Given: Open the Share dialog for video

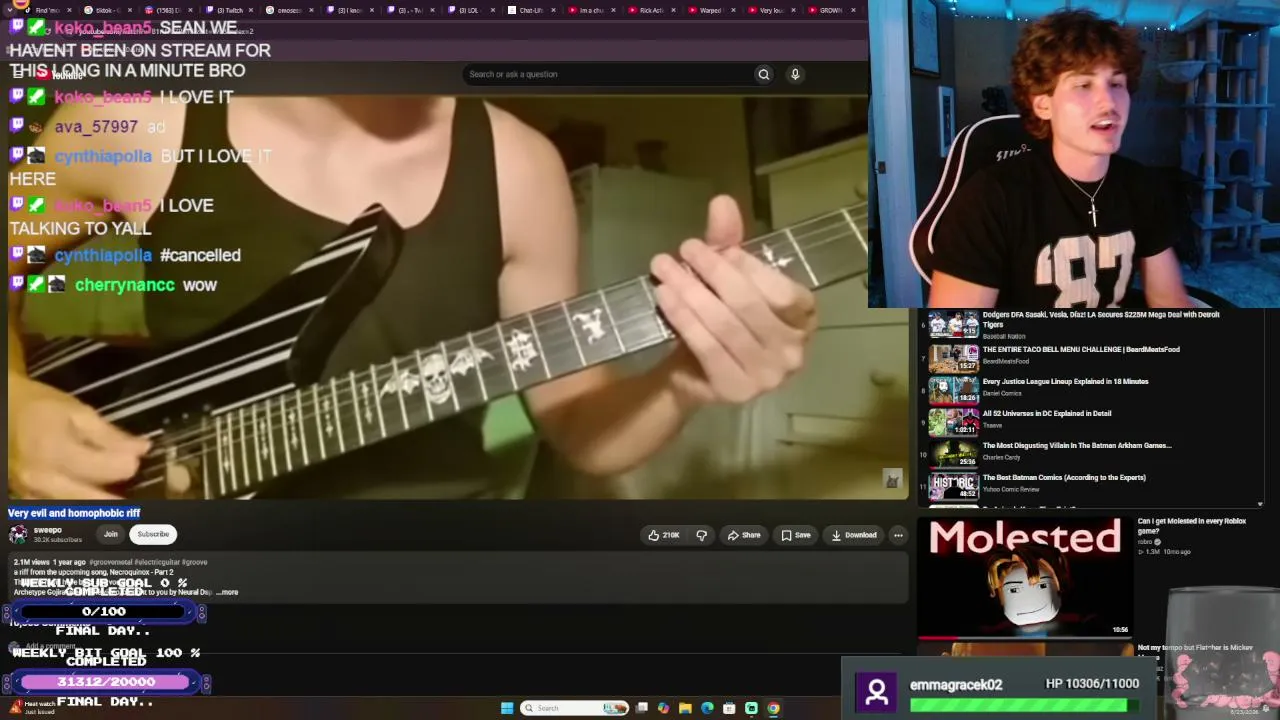Looking at the screenshot, I should 744,535.
